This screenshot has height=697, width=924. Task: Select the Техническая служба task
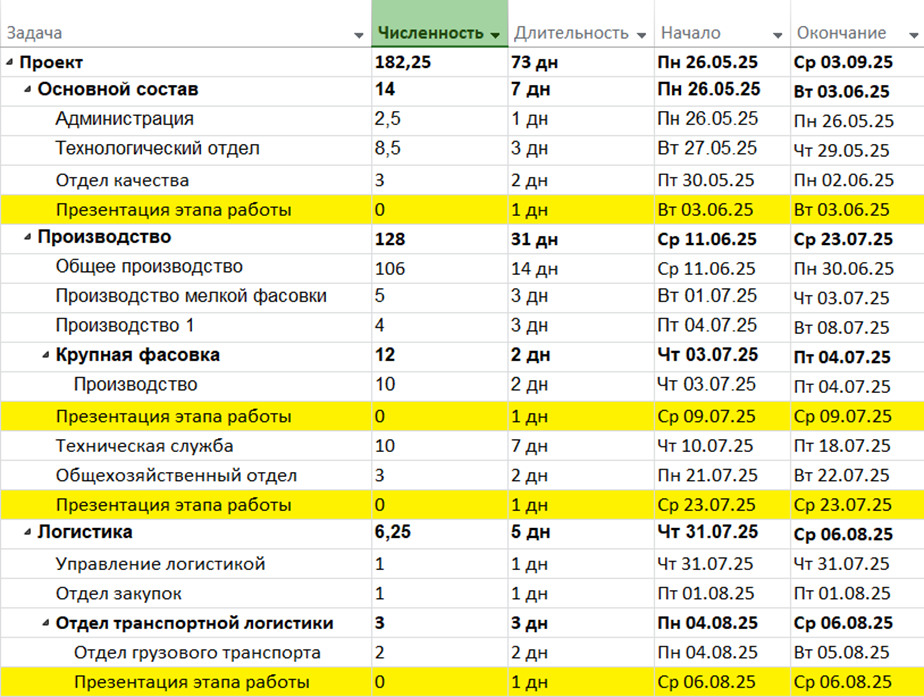[x=144, y=446]
